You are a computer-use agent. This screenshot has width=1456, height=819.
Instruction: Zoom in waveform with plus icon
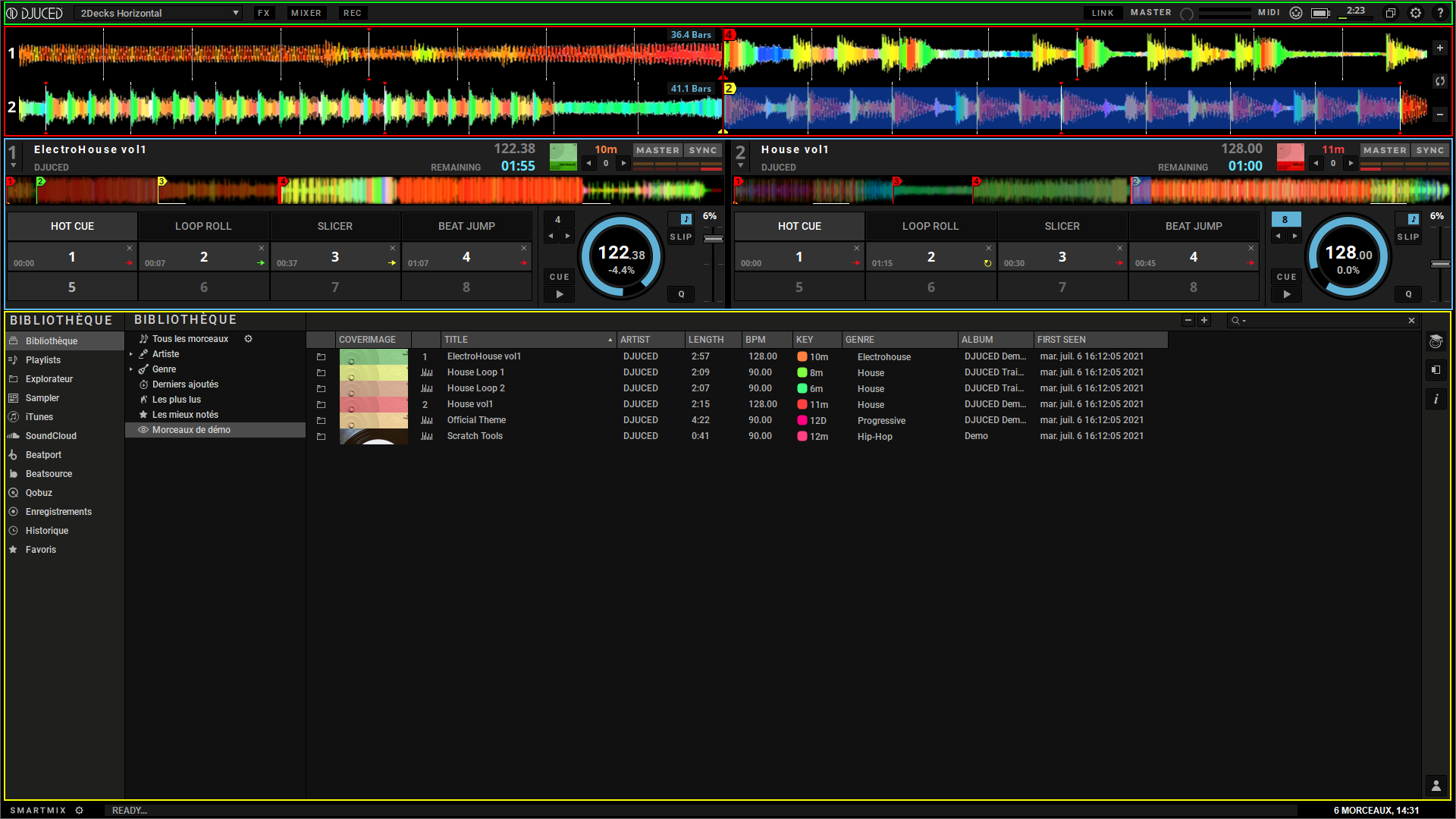(x=1439, y=48)
